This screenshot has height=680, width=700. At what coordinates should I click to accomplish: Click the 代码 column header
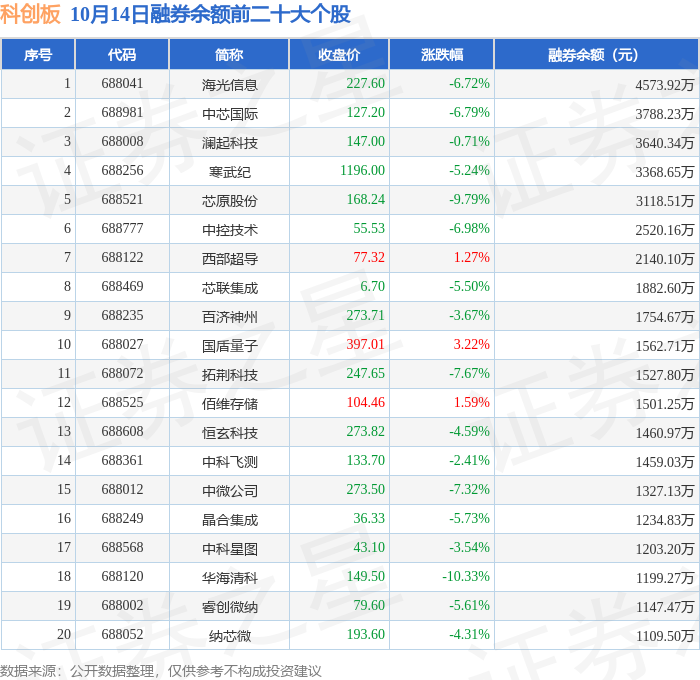click(122, 54)
